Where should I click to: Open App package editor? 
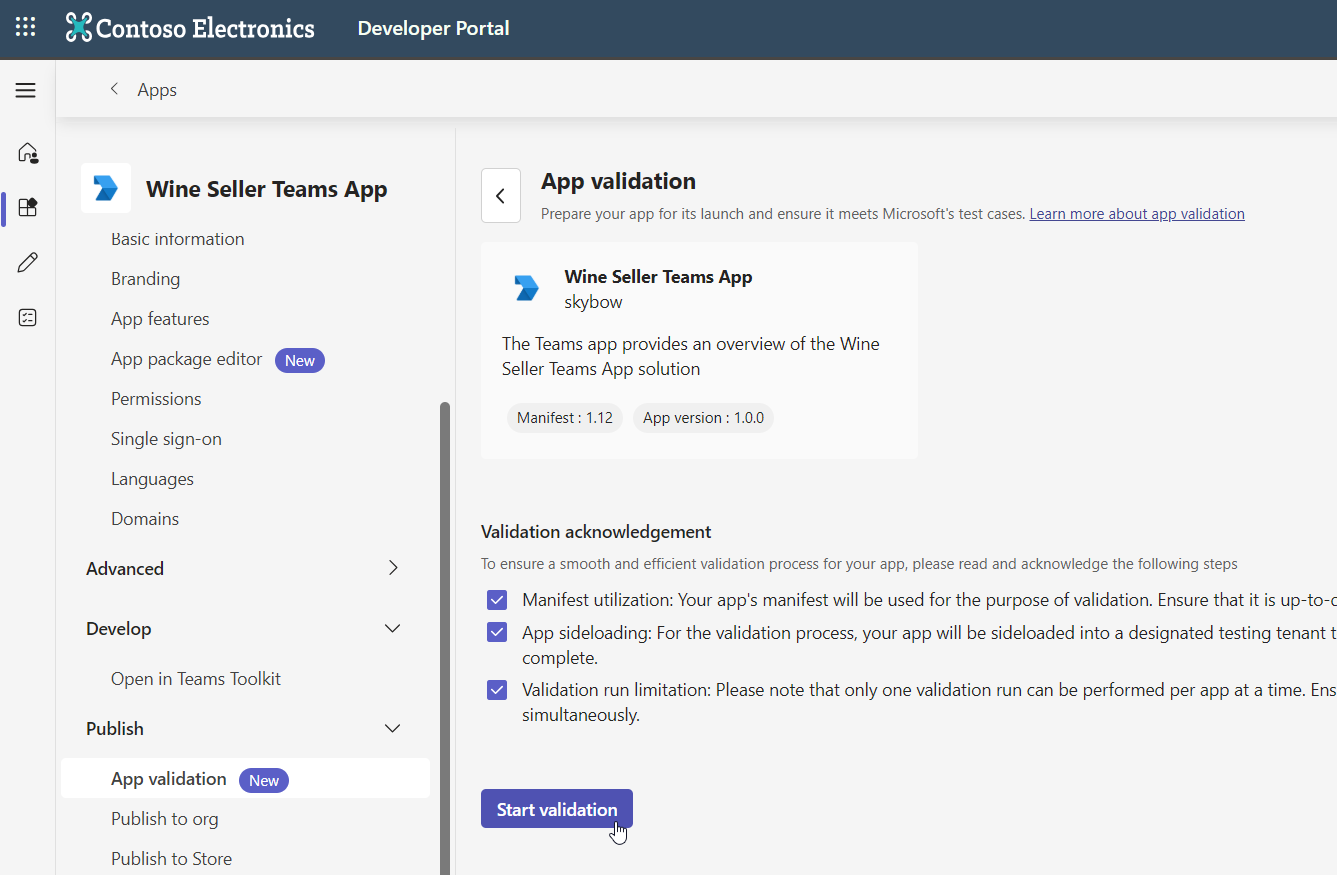coord(187,359)
